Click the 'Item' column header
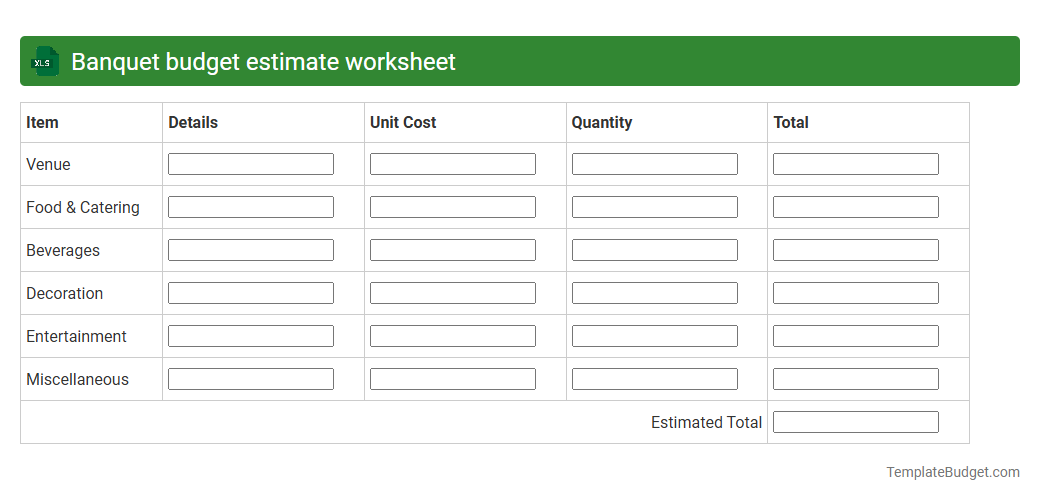Viewport: 1040px width, 501px height. click(42, 123)
